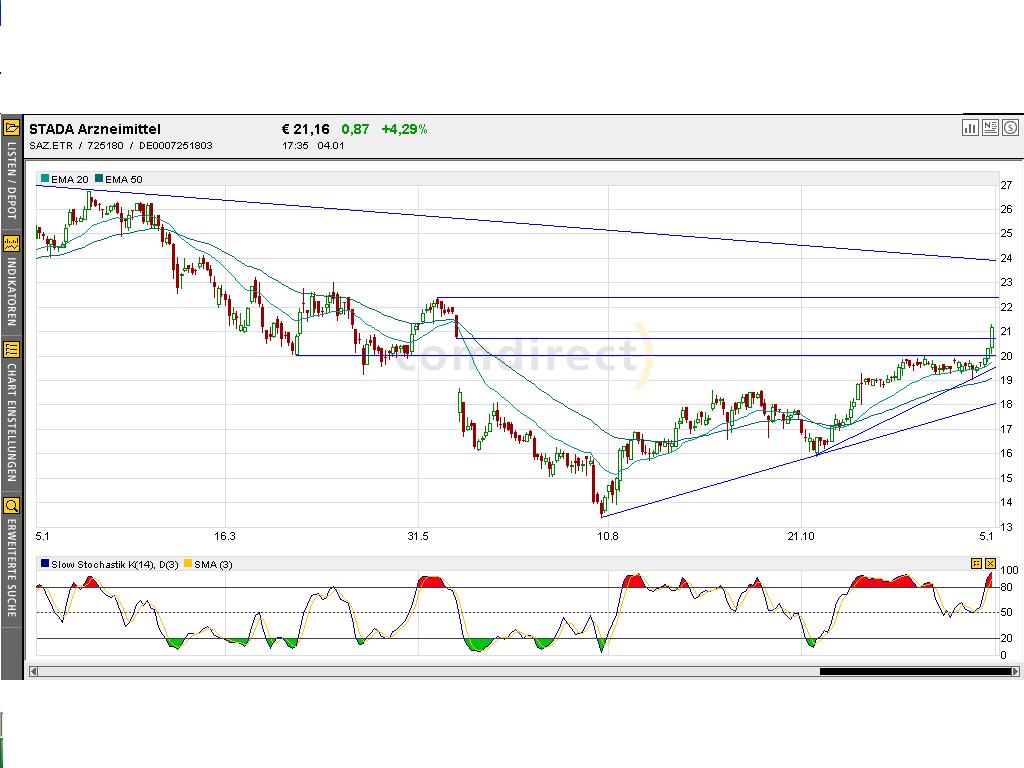Click the stochastic axis label 100
This screenshot has height=768, width=1024.
[x=1009, y=570]
